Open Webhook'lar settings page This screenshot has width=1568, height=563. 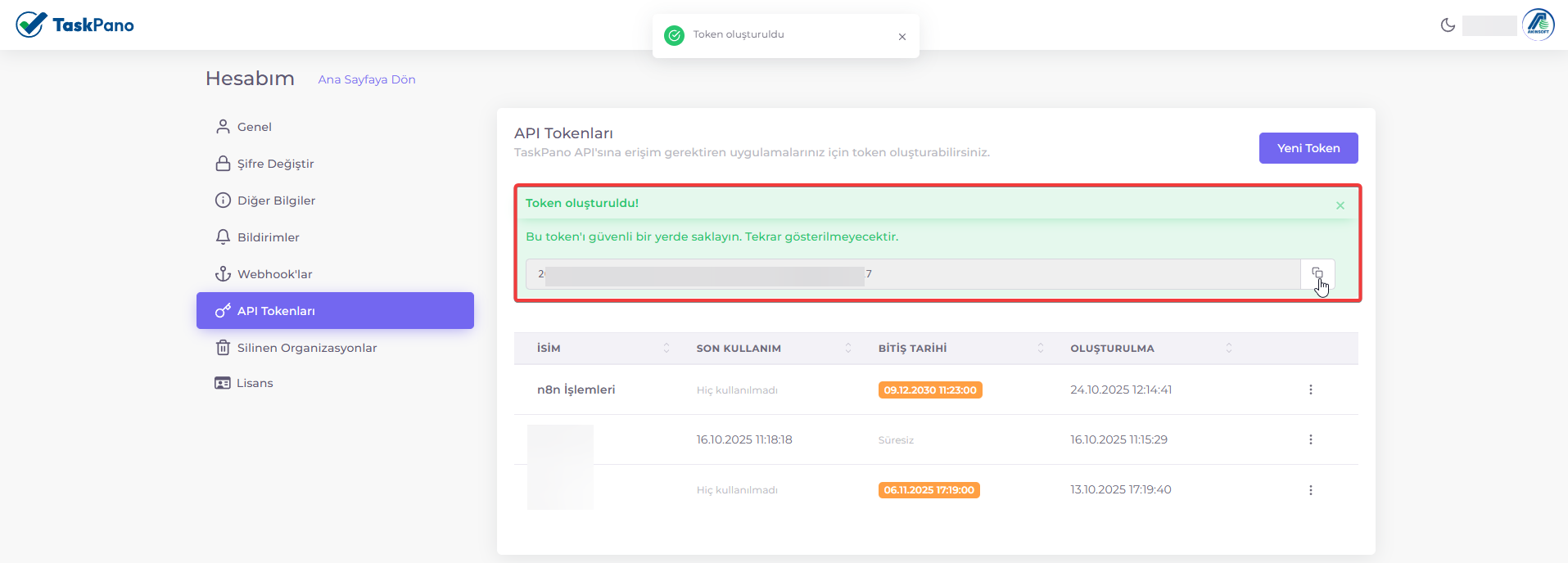pyautogui.click(x=274, y=274)
